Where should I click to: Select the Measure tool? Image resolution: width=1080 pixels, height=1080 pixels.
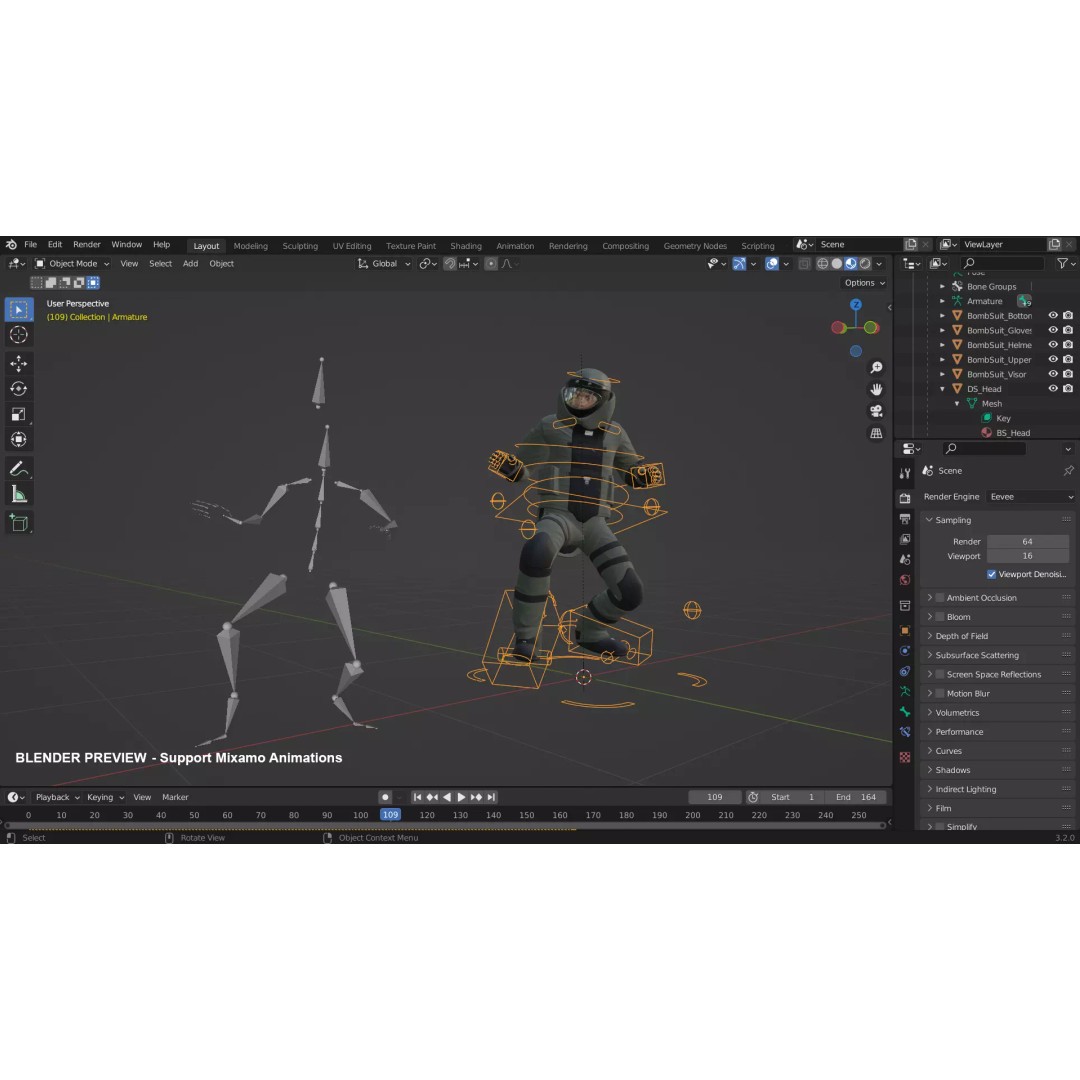(19, 495)
